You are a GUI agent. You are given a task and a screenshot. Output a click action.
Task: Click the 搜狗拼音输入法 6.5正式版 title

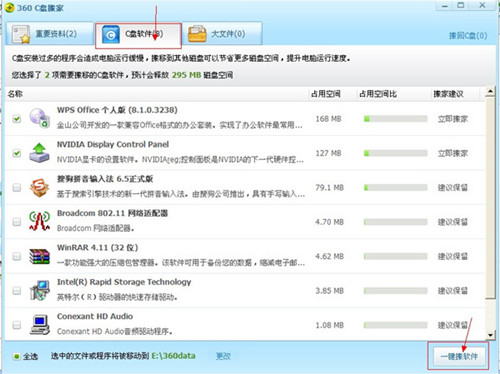tap(105, 179)
